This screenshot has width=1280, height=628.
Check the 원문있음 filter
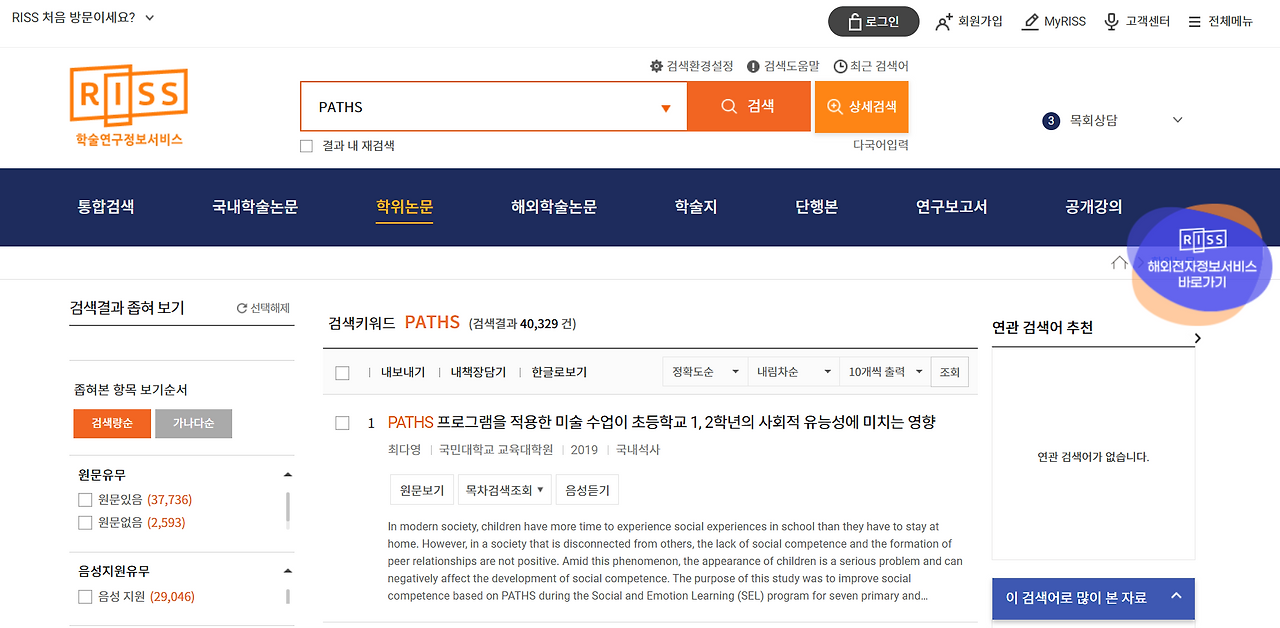[x=85, y=499]
